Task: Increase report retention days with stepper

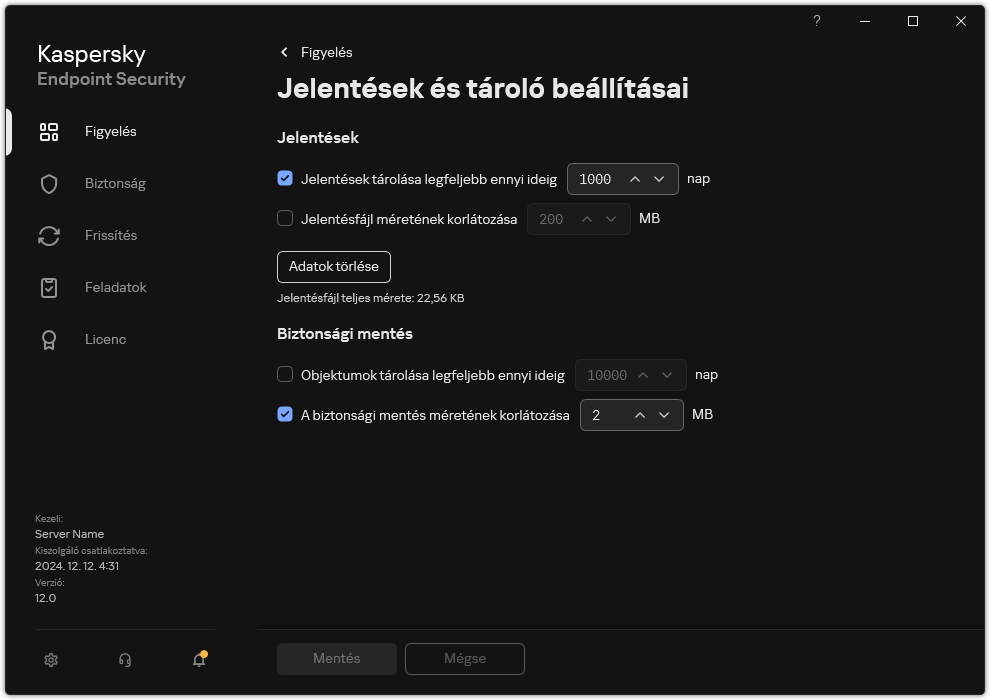Action: [636, 179]
